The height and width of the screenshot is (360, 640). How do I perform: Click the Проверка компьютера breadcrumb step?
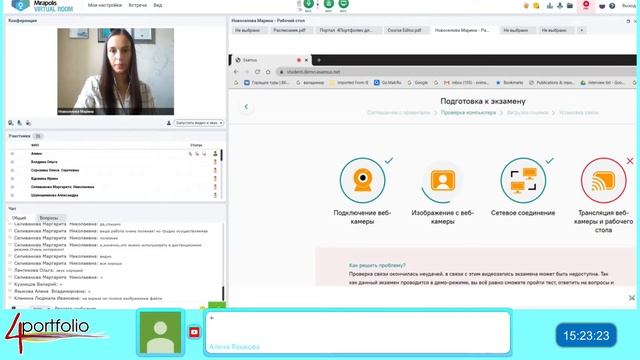[x=468, y=113]
